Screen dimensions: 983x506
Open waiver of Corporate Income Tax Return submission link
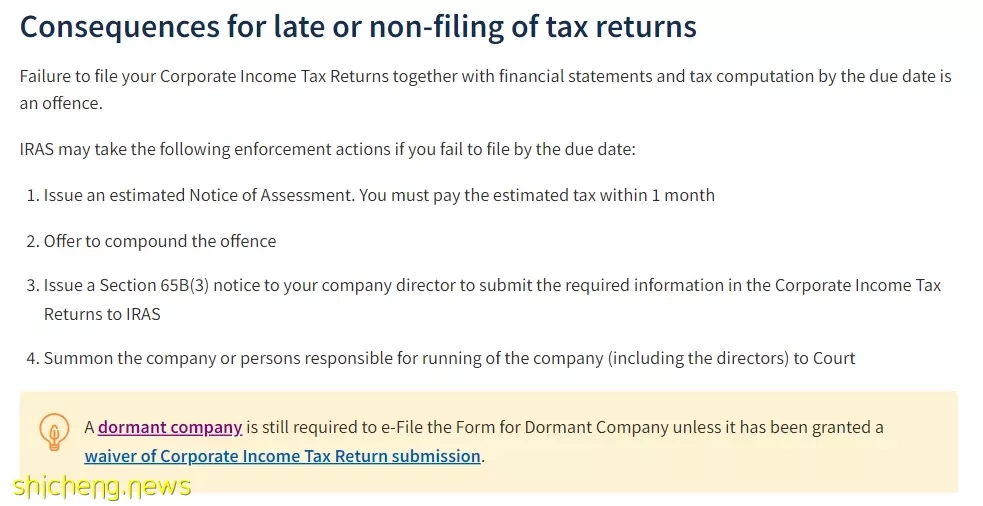click(283, 456)
